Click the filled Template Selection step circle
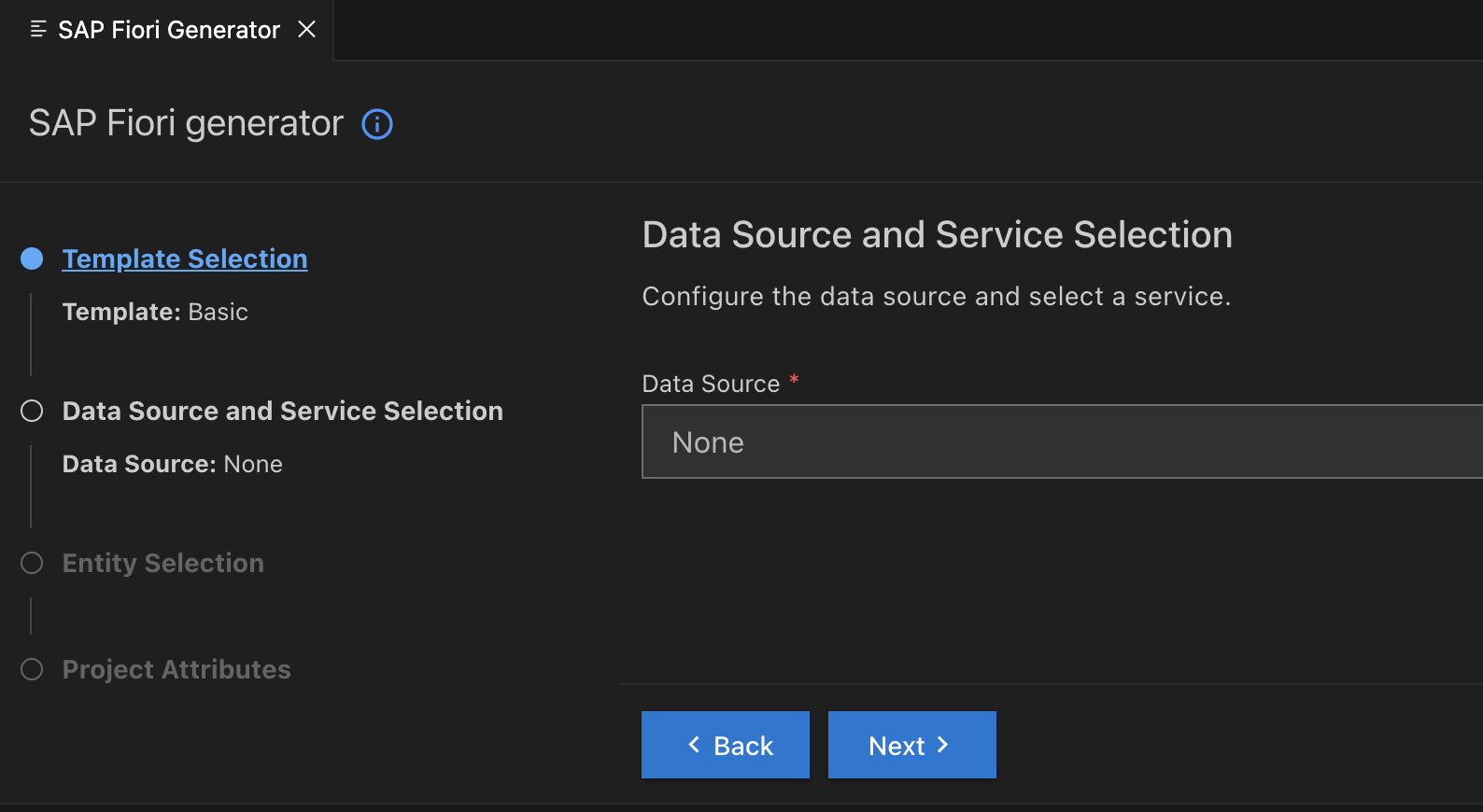1483x812 pixels. pyautogui.click(x=32, y=259)
